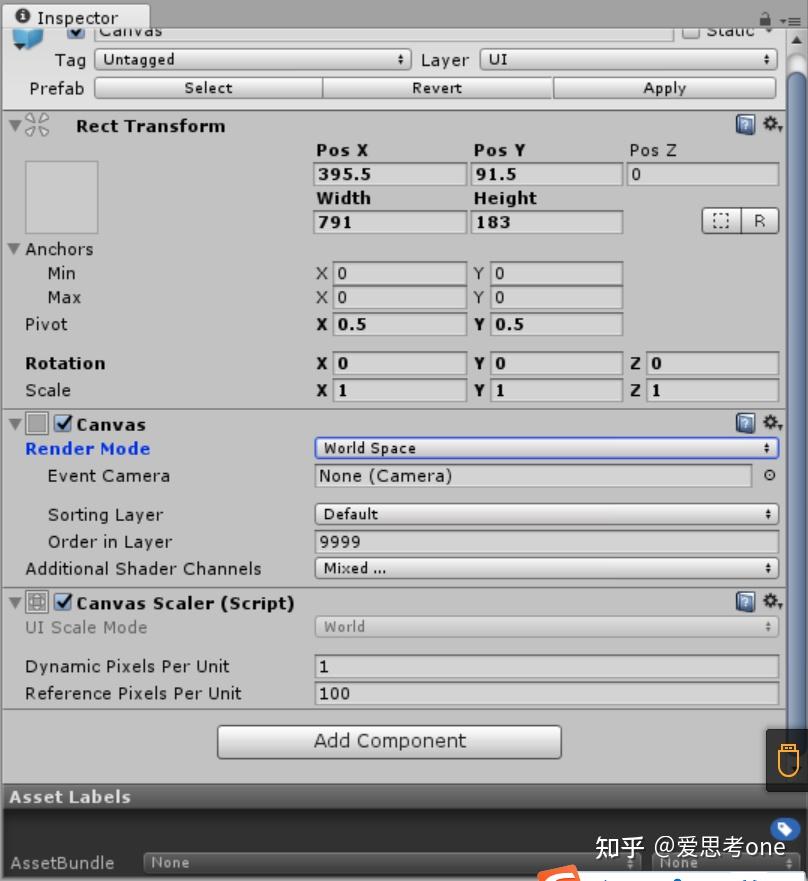The height and width of the screenshot is (881, 808).
Task: Click the Prefab Revert button
Action: [437, 88]
